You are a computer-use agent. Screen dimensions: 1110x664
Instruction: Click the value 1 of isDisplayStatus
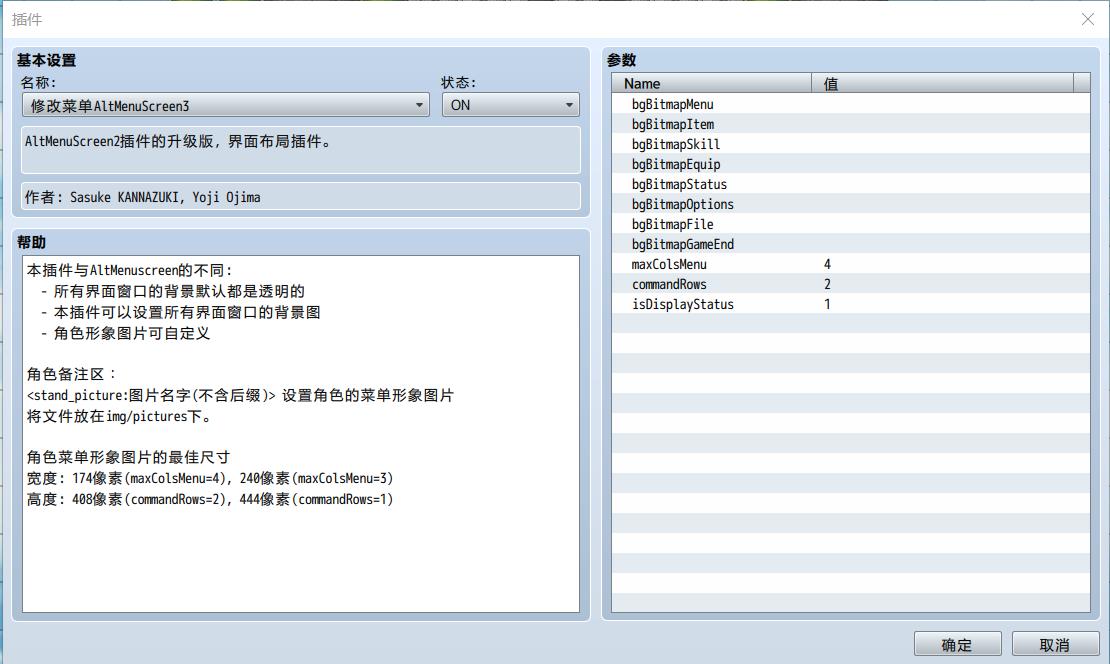[x=827, y=304]
